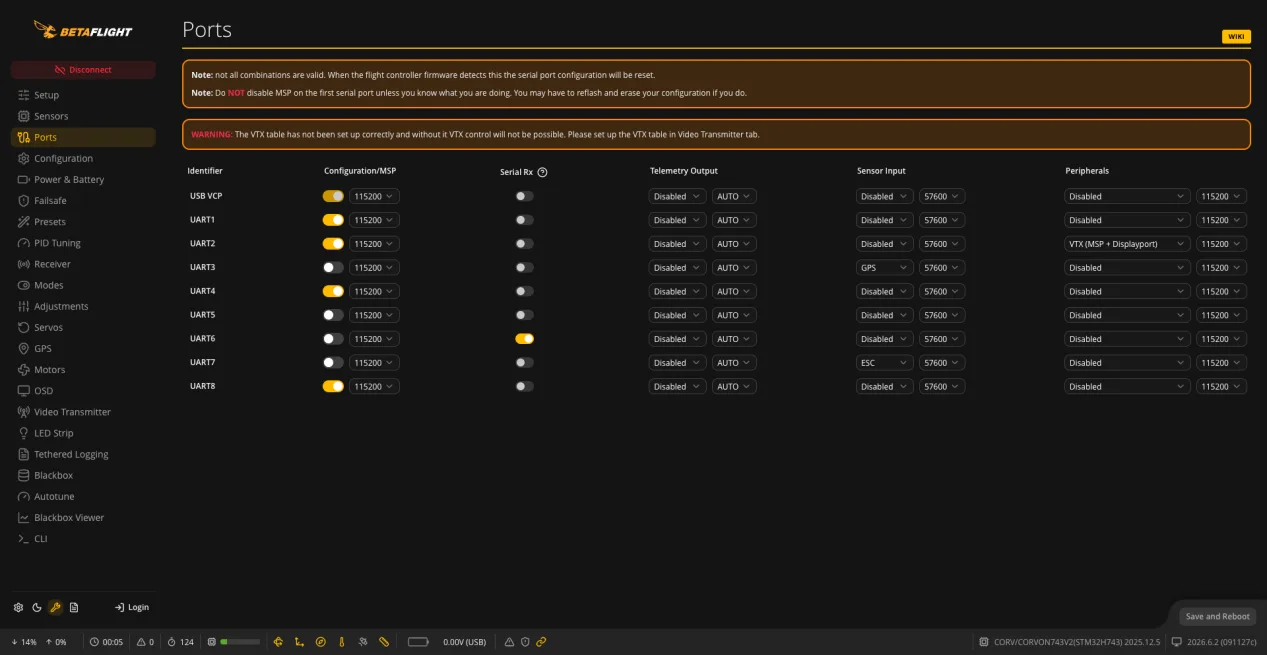Disable the UART8 MSP toggle
This screenshot has height=655, width=1267.
[333, 386]
